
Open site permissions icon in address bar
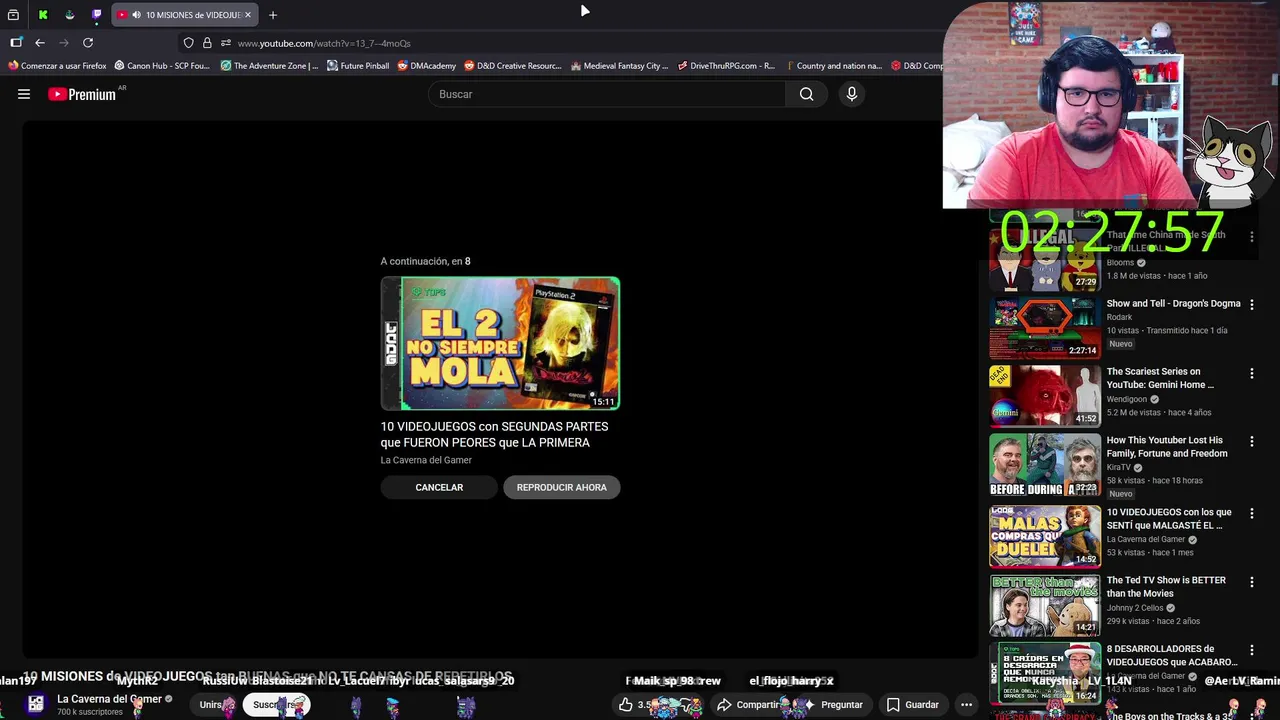pyautogui.click(x=226, y=43)
